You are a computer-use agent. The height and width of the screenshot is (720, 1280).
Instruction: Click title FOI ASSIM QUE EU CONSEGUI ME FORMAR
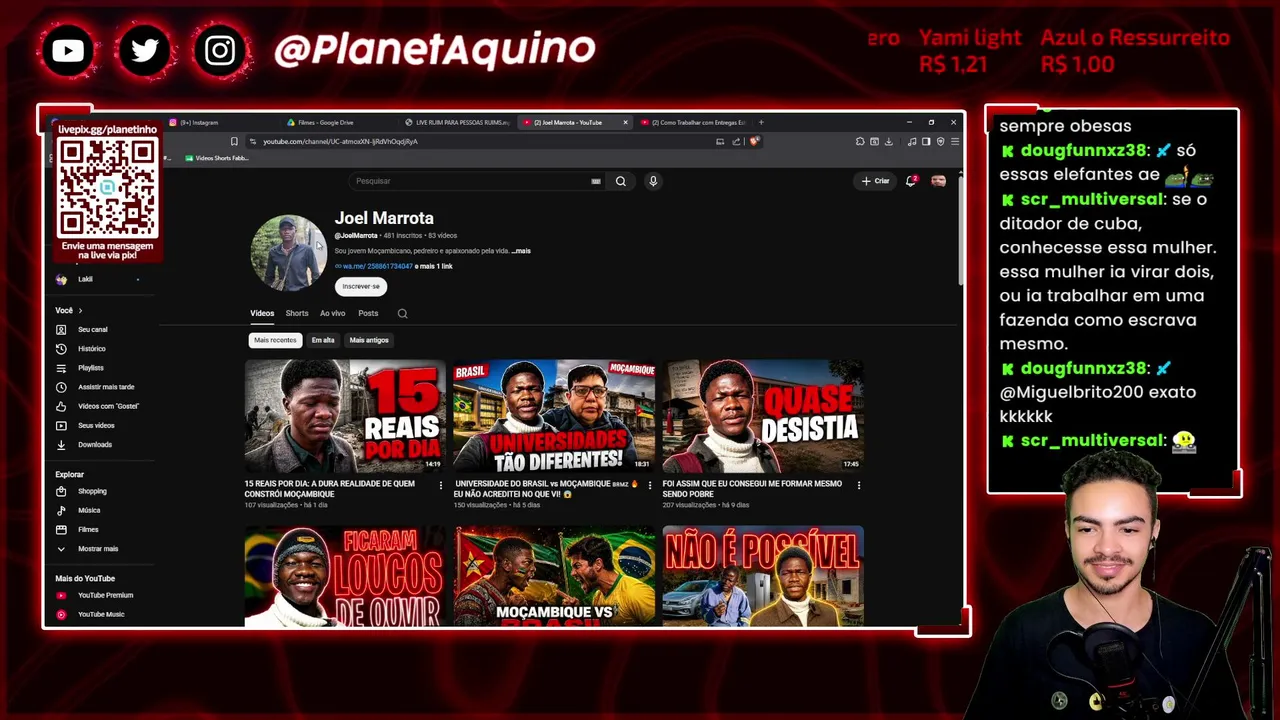(752, 488)
